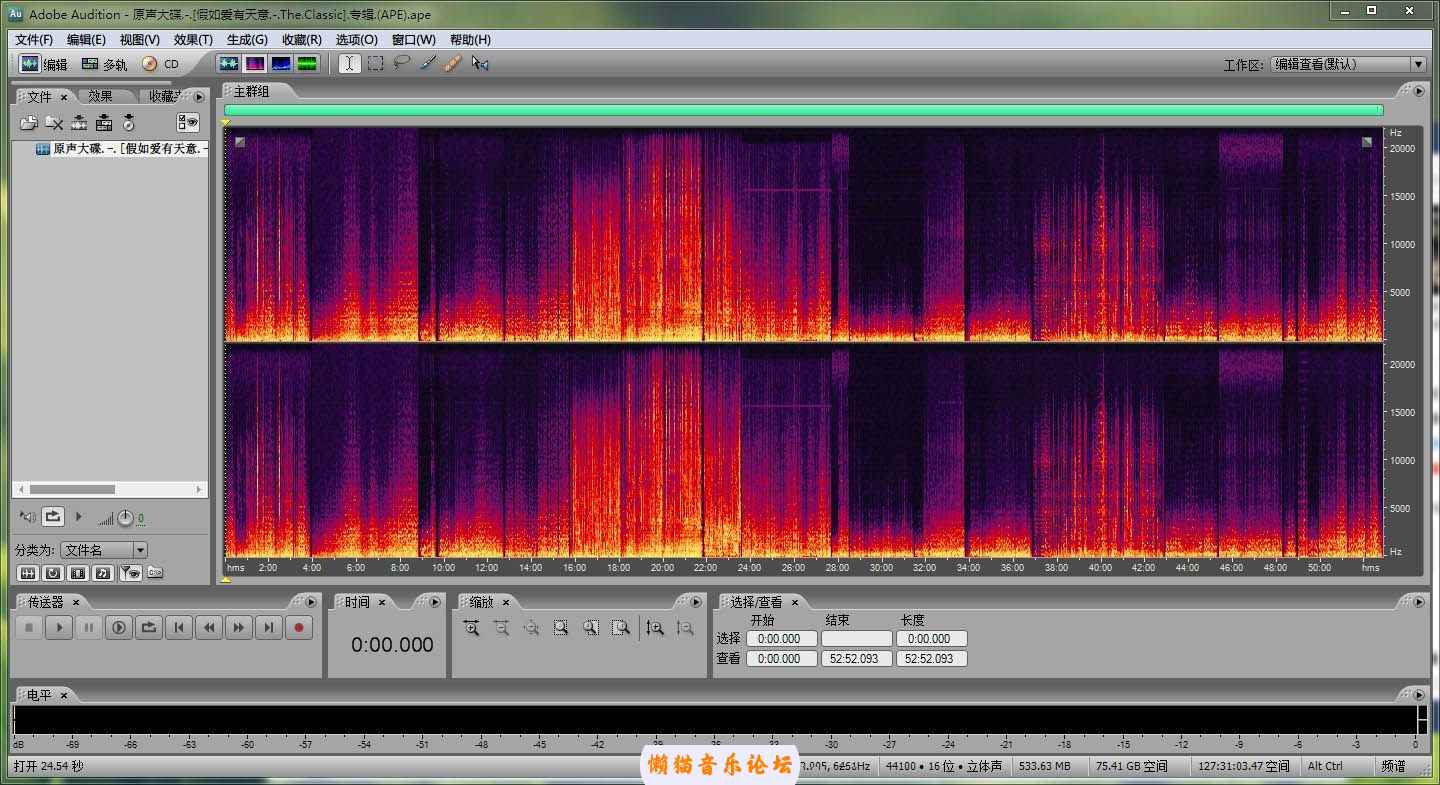Open Files panel options menu arrow

[199, 96]
